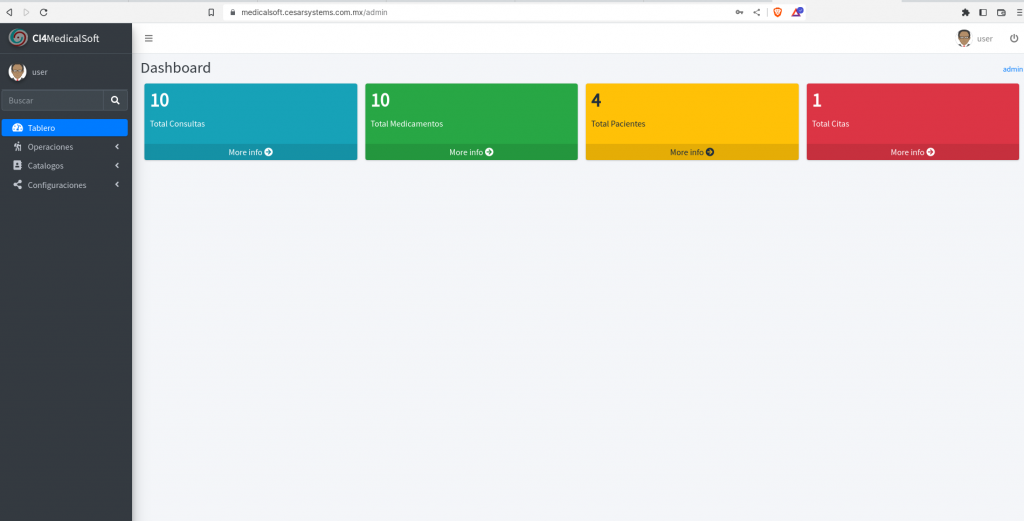Image resolution: width=1024 pixels, height=521 pixels.
Task: Click the Brave shield icon in address bar
Action: [x=777, y=12]
